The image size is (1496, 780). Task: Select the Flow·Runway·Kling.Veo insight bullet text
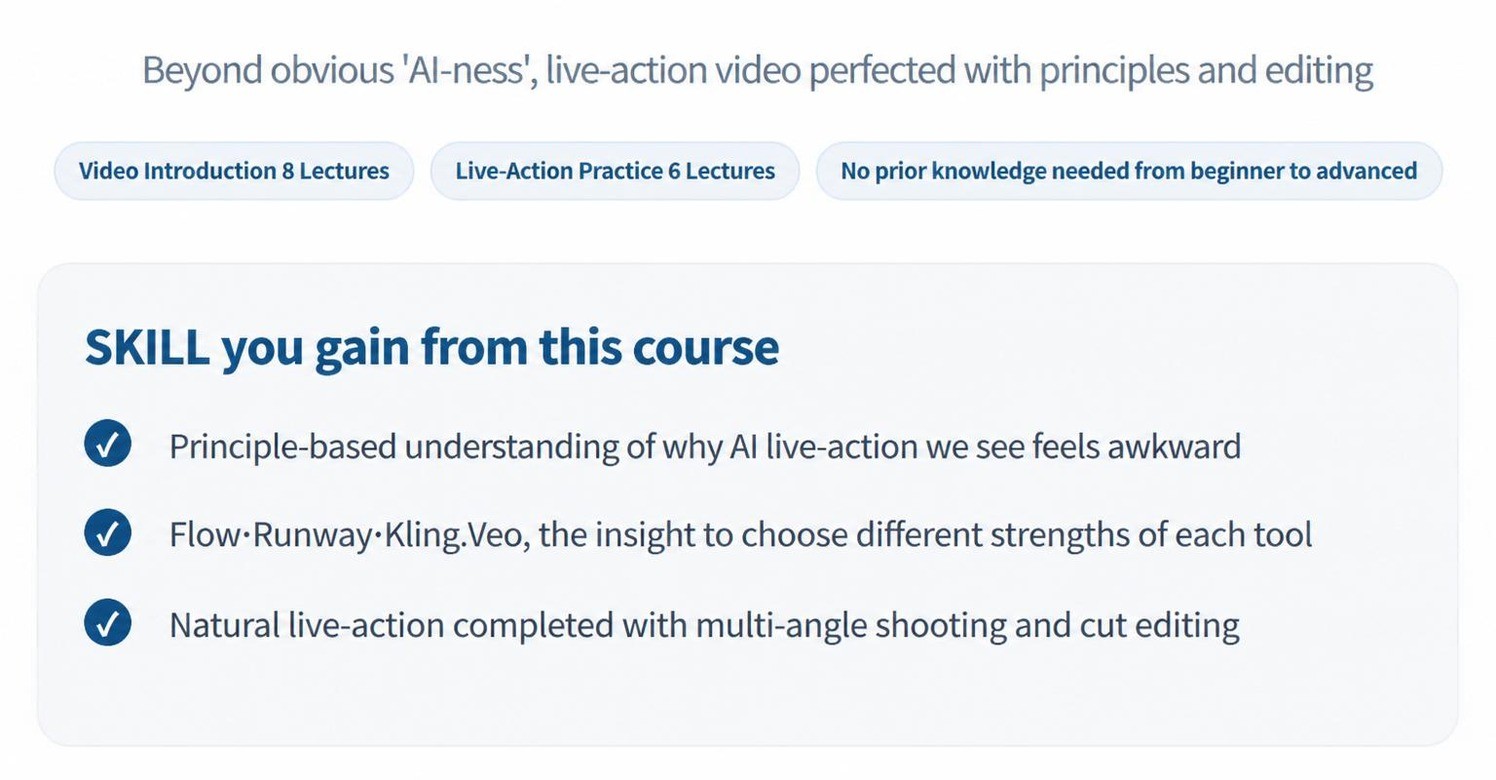pos(740,535)
